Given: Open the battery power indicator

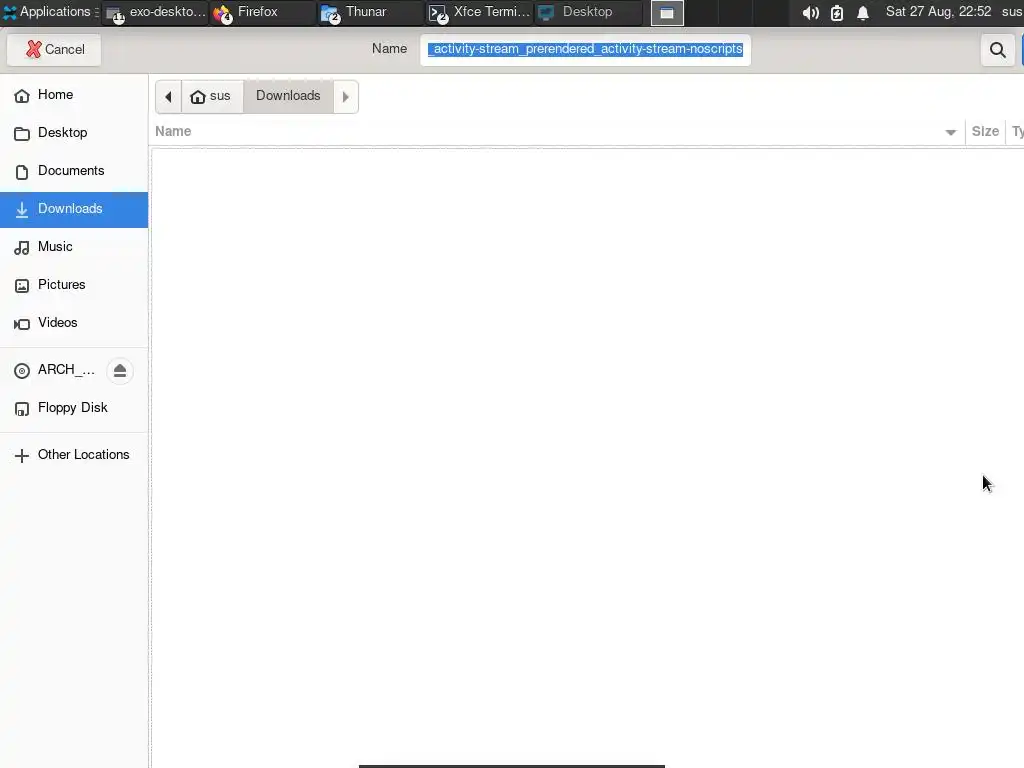Looking at the screenshot, I should 837,13.
